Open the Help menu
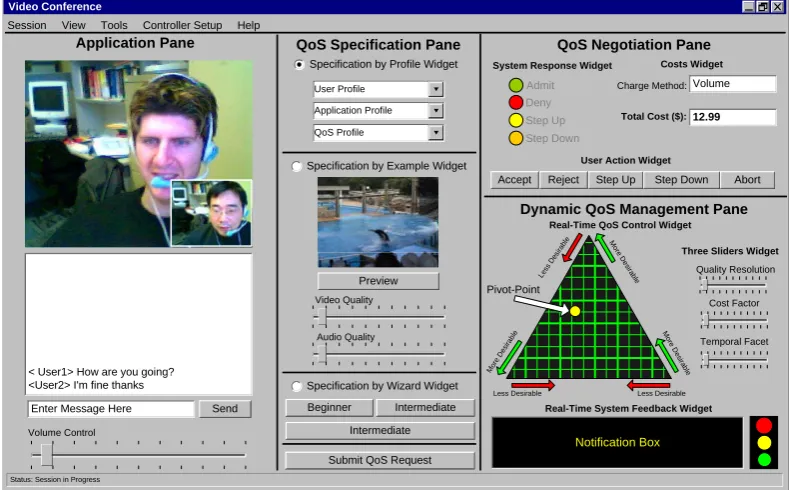 coord(249,25)
